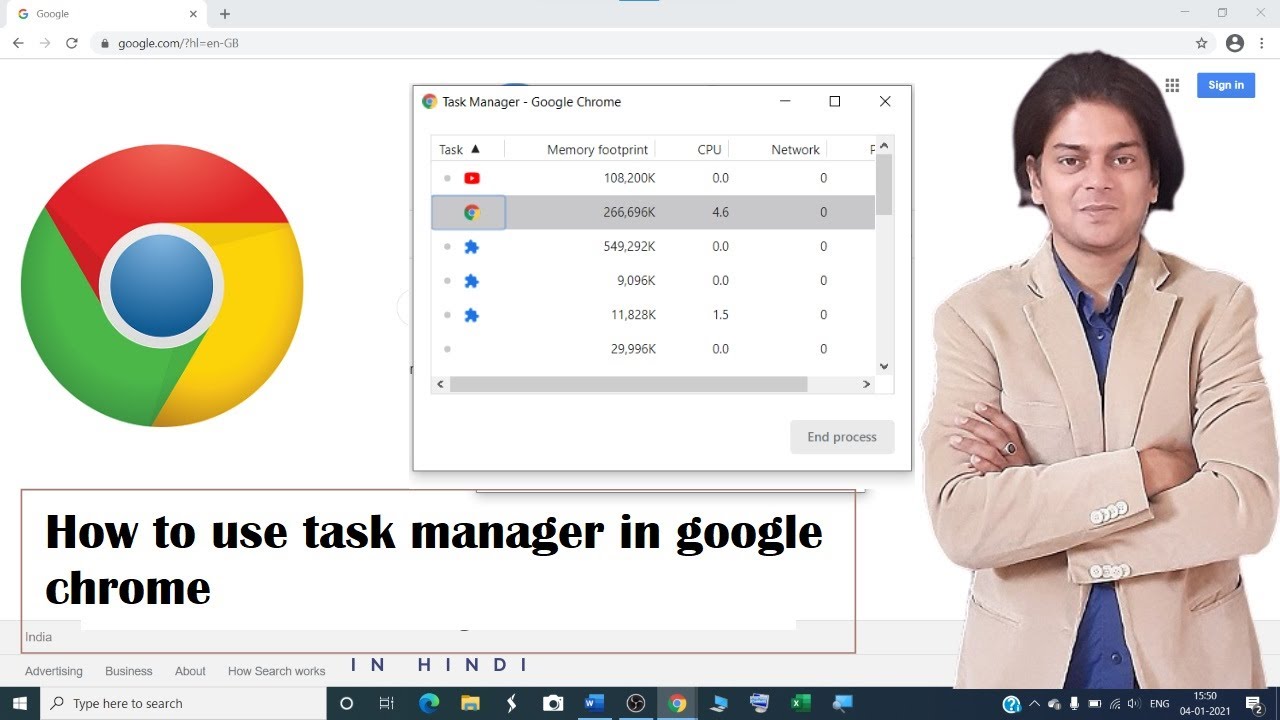
Task: Open Microsoft Word from the taskbar
Action: tap(594, 703)
